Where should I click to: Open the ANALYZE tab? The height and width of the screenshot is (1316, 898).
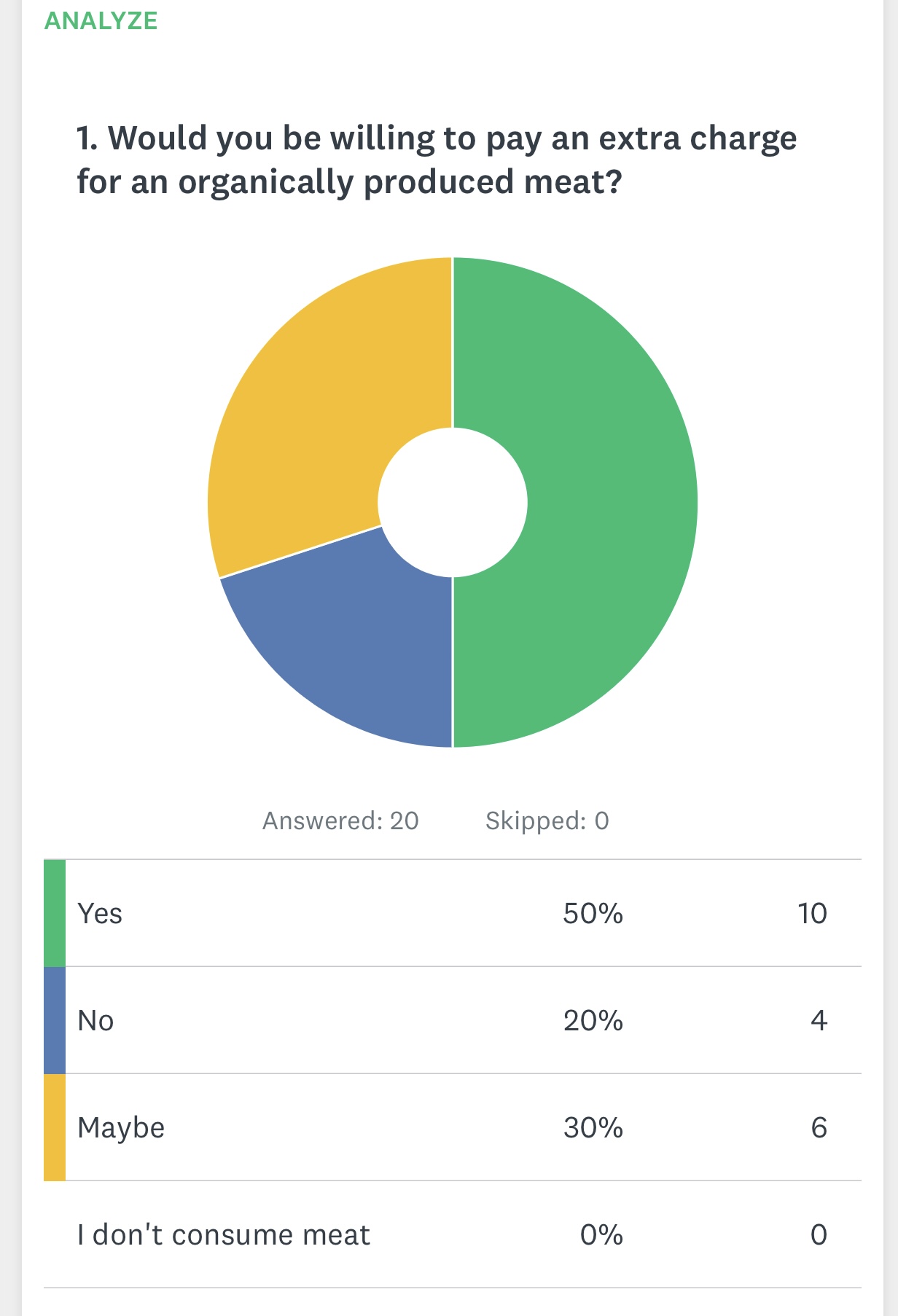tap(101, 21)
